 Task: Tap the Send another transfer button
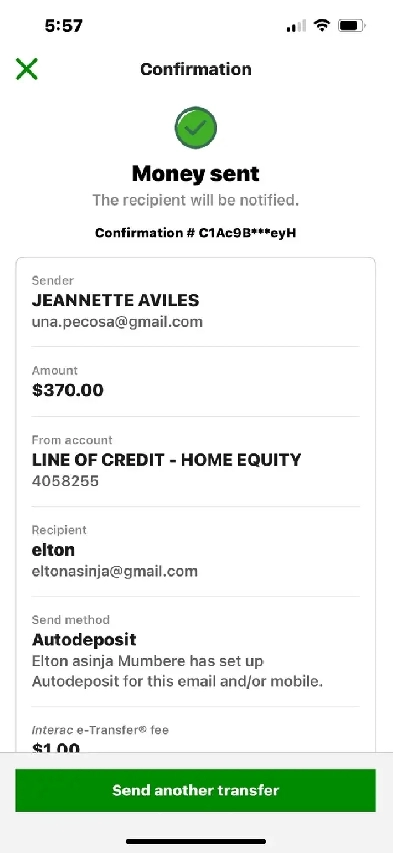click(195, 790)
